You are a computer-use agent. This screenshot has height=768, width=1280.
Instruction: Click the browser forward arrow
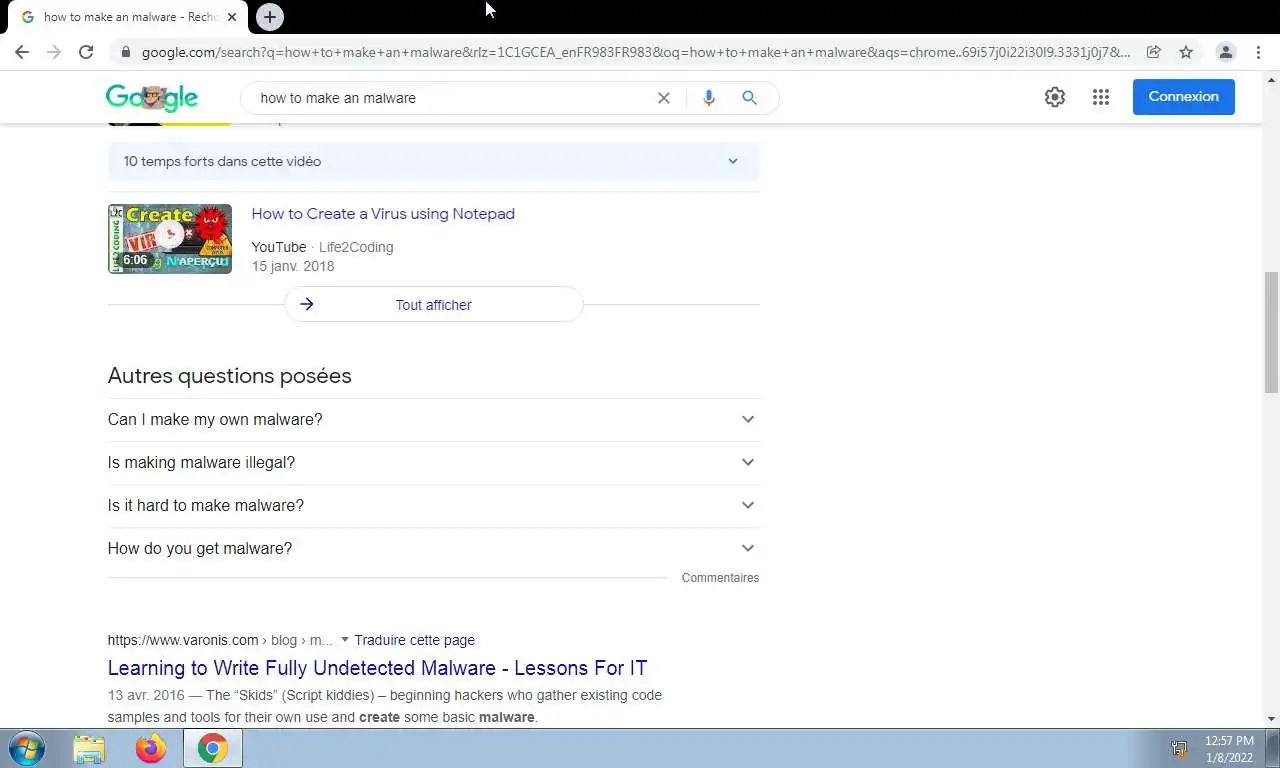pos(54,52)
